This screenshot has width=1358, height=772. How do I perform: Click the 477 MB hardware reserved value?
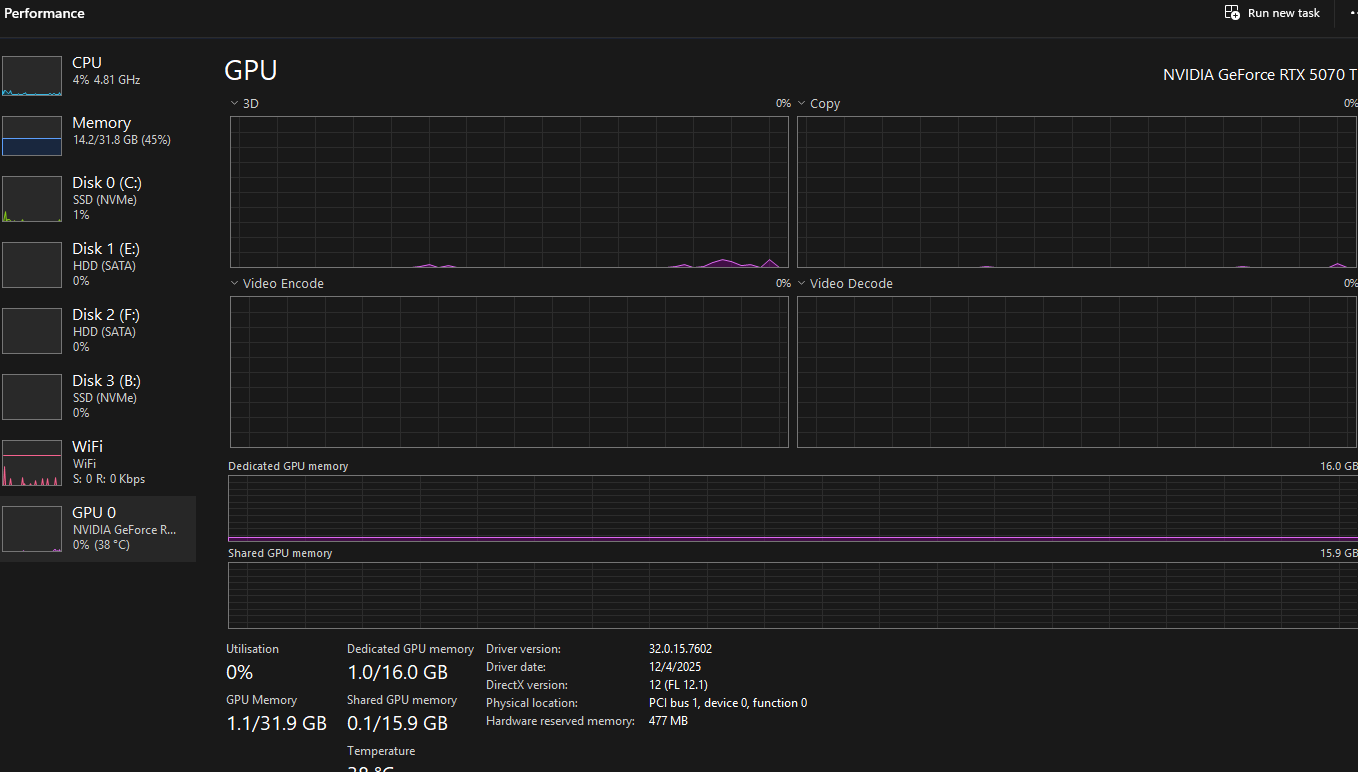pyautogui.click(x=668, y=721)
